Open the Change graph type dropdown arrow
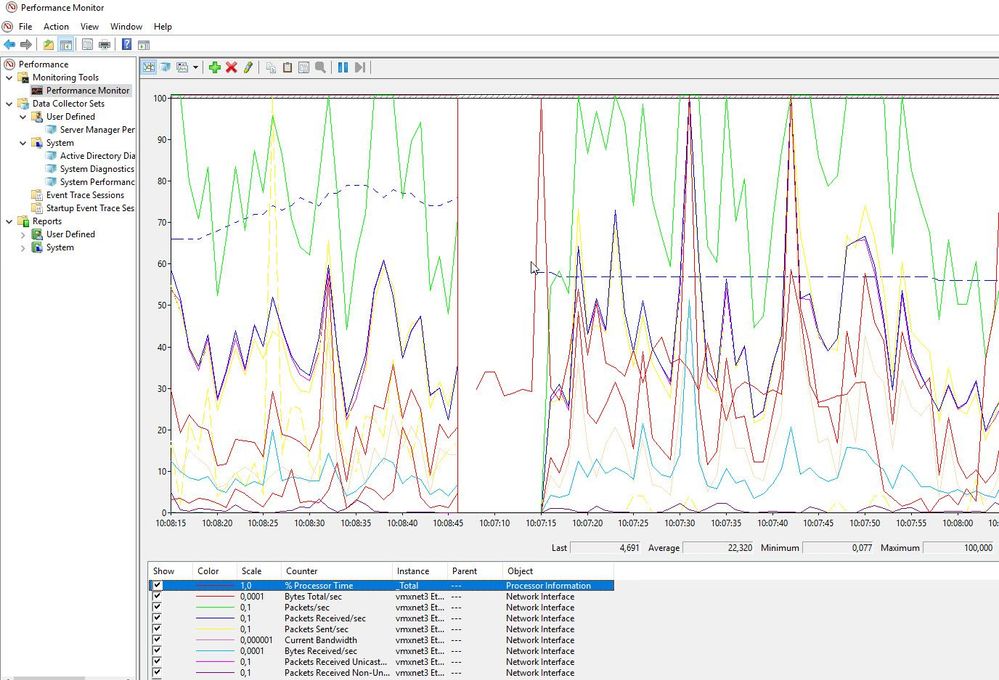999x680 pixels. tap(196, 67)
